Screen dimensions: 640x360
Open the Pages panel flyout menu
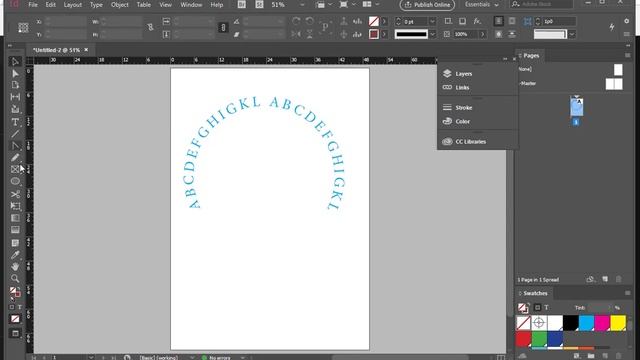(627, 55)
